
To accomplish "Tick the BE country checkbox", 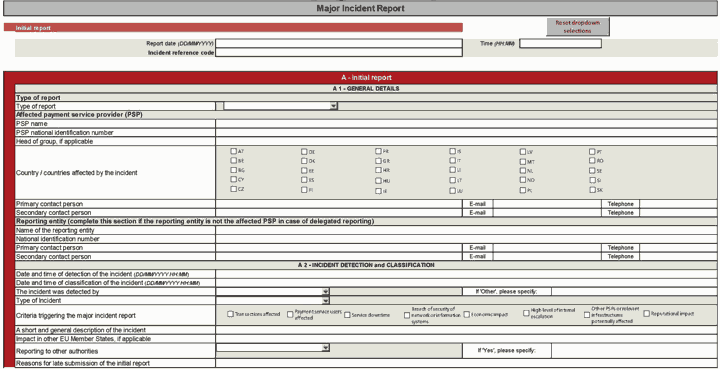I will click(234, 161).
